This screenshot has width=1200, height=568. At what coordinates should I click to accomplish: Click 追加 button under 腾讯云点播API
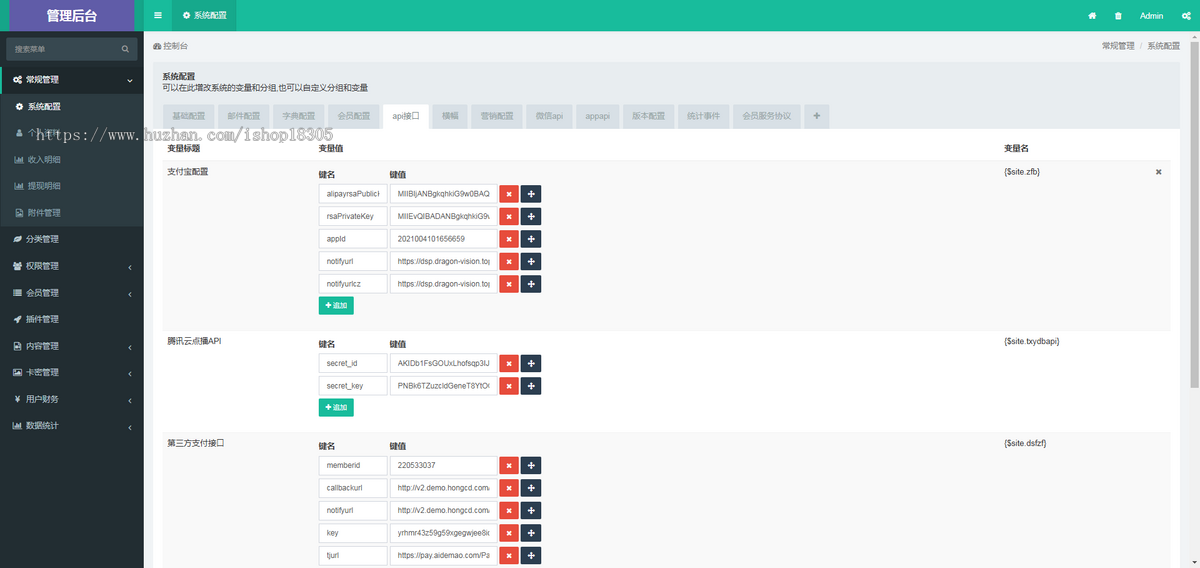[x=336, y=407]
